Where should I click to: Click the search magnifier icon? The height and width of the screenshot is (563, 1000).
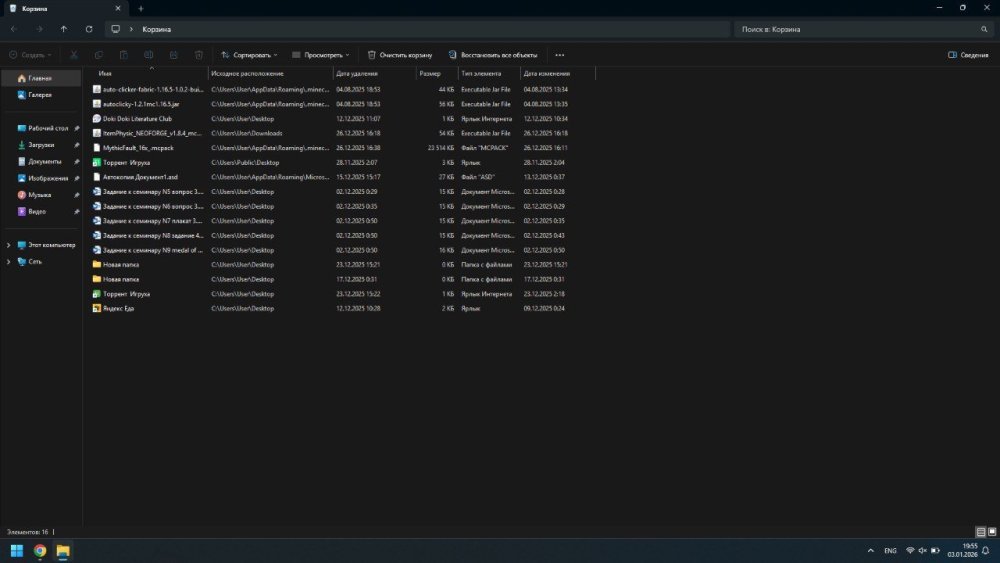point(984,29)
